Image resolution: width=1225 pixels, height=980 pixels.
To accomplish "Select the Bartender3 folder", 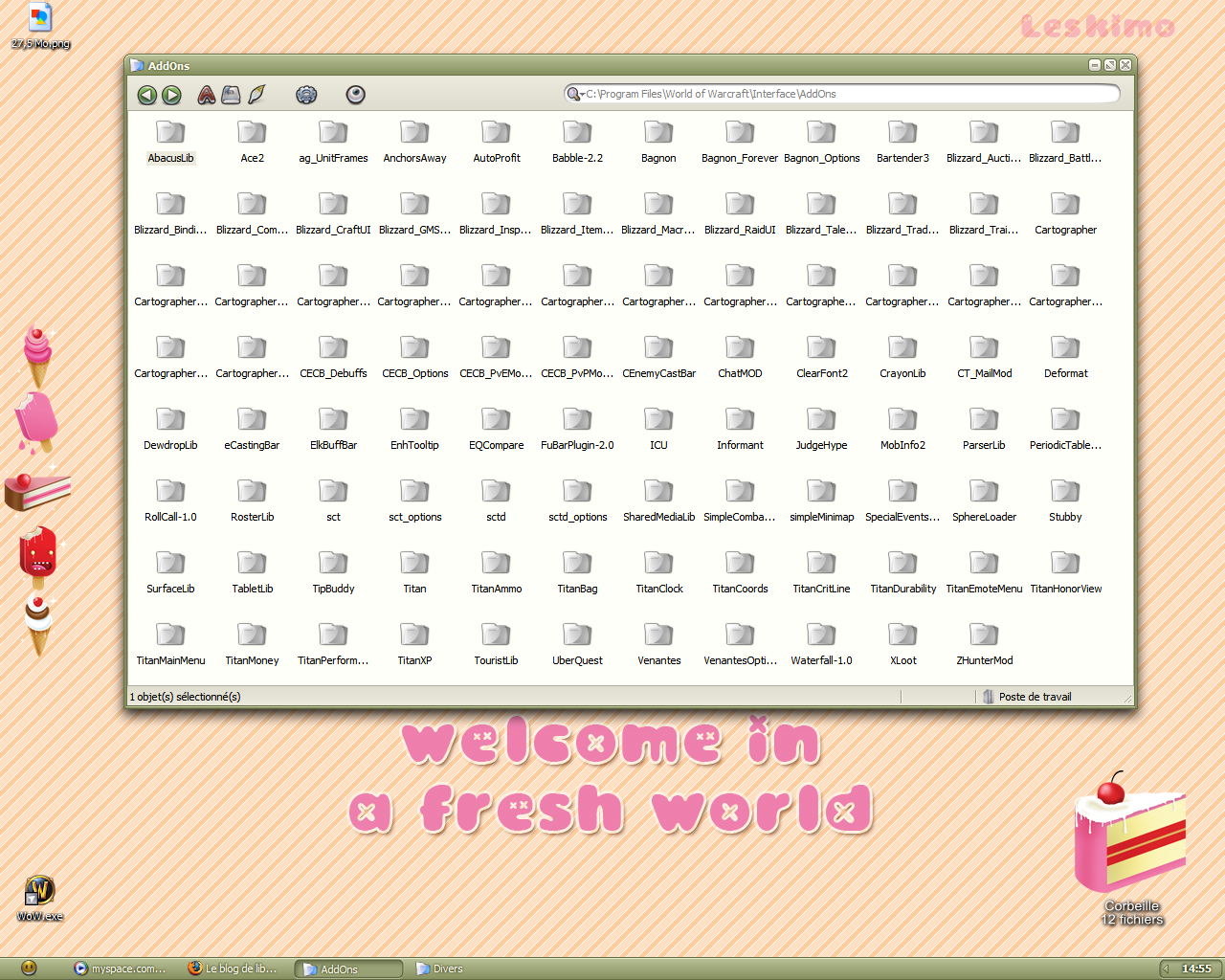I will point(902,143).
